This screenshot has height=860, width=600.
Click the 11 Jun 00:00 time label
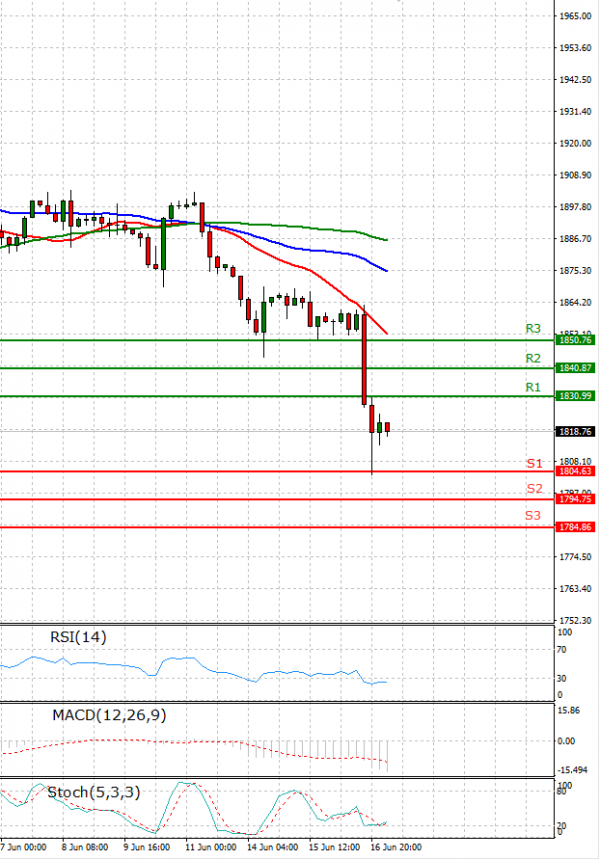pyautogui.click(x=211, y=847)
